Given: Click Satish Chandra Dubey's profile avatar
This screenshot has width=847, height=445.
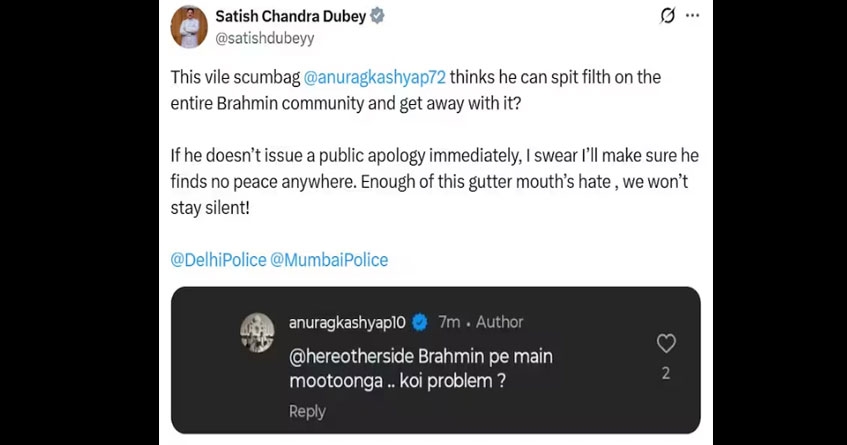Looking at the screenshot, I should (189, 28).
